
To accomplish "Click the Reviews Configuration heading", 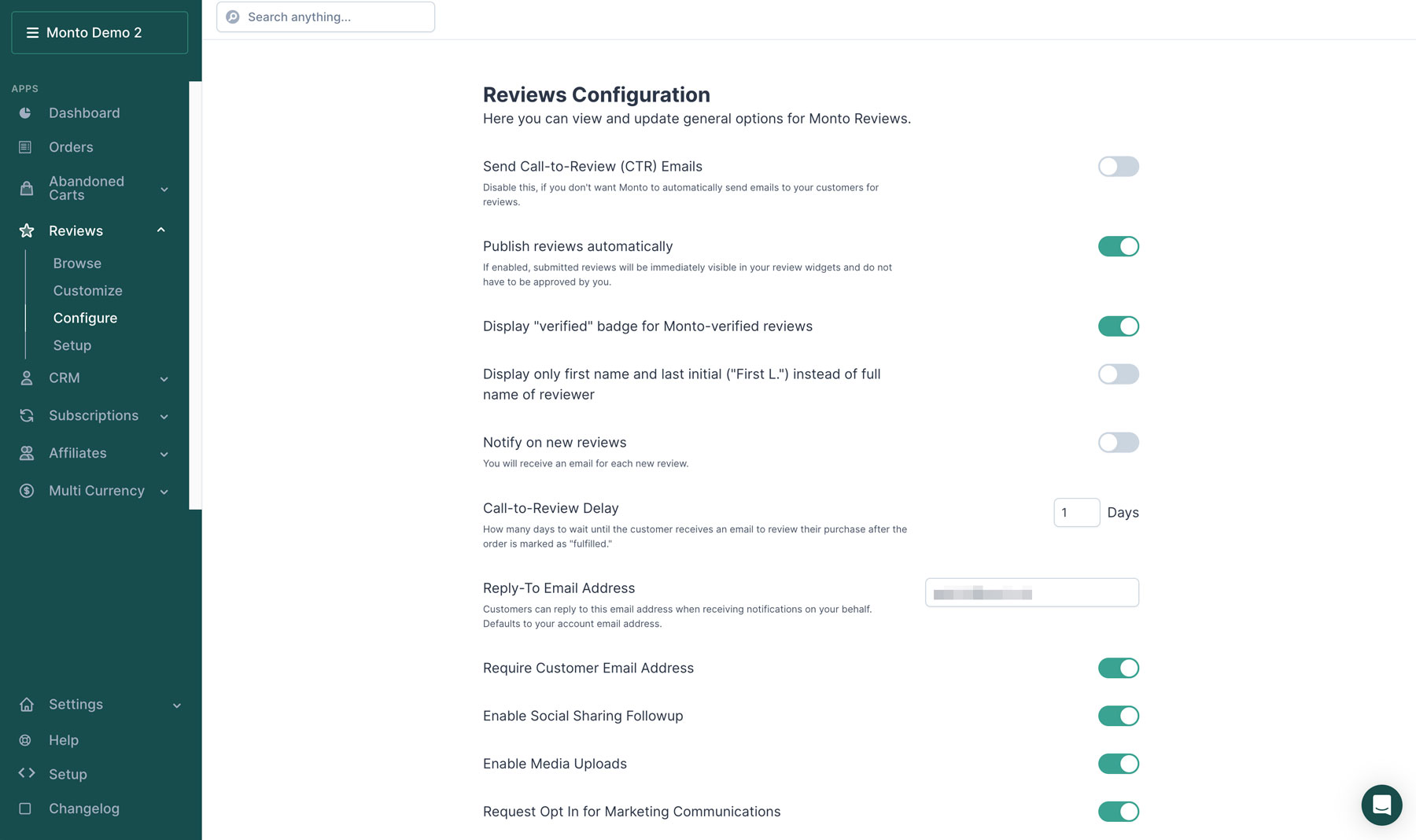I will pyautogui.click(x=596, y=95).
